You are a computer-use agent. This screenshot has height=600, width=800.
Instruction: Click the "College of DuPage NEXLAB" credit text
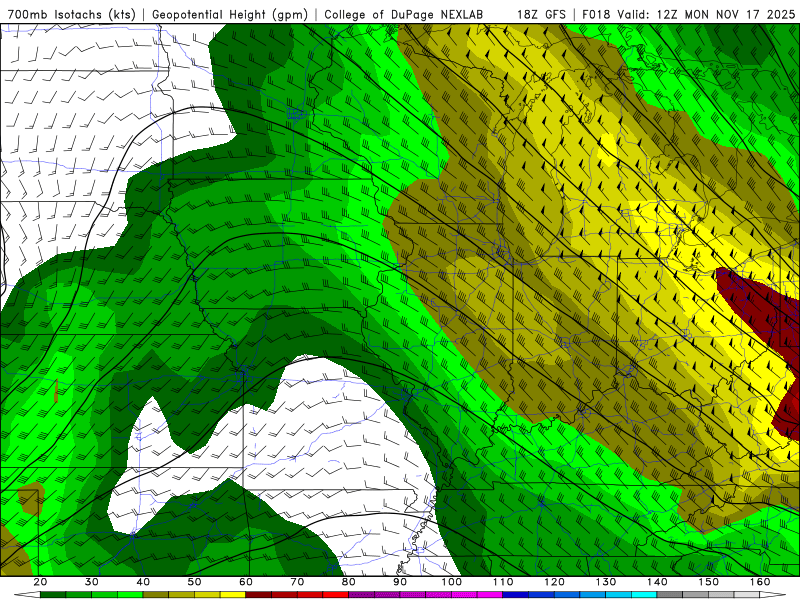[404, 14]
